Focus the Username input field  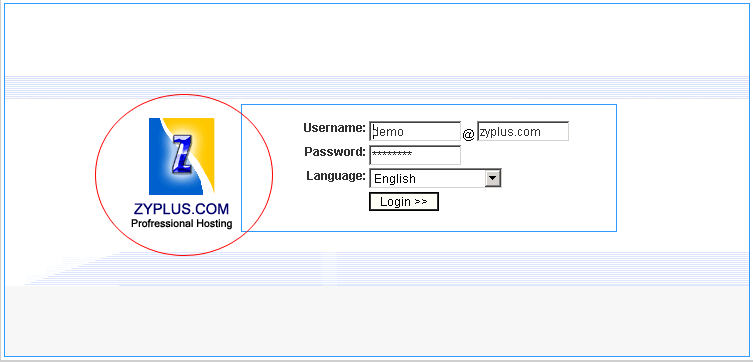(415, 132)
